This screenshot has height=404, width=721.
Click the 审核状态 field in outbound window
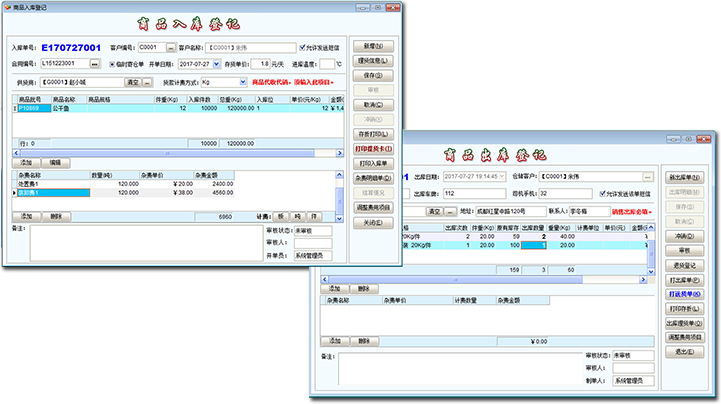[x=633, y=355]
